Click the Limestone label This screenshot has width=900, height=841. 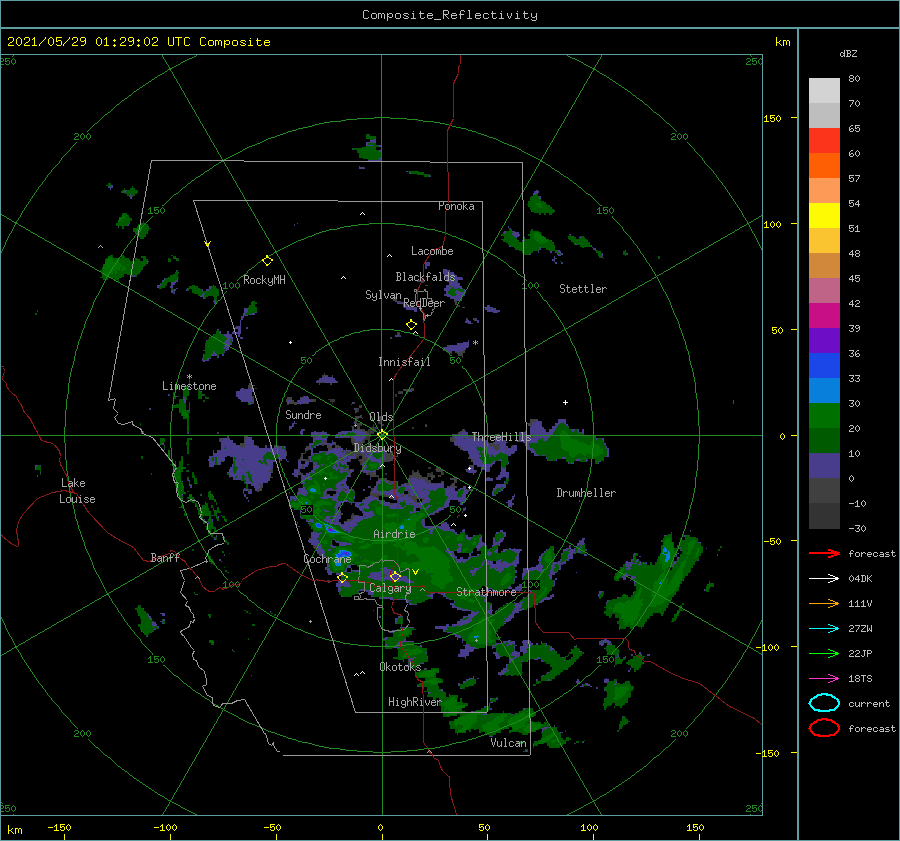(189, 386)
